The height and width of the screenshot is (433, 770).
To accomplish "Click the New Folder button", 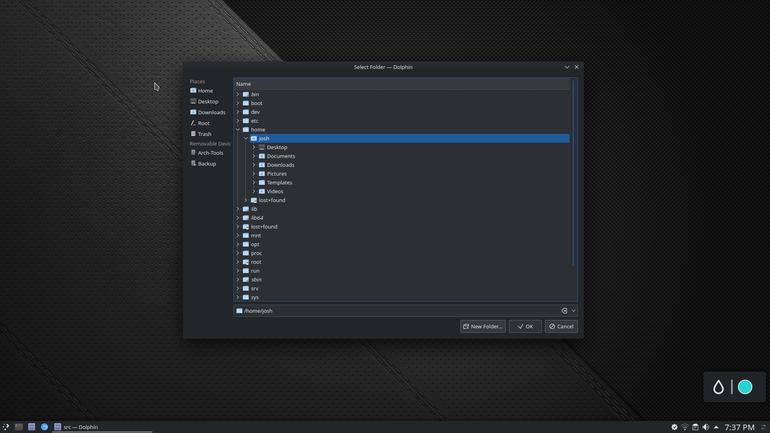I will coord(483,326).
